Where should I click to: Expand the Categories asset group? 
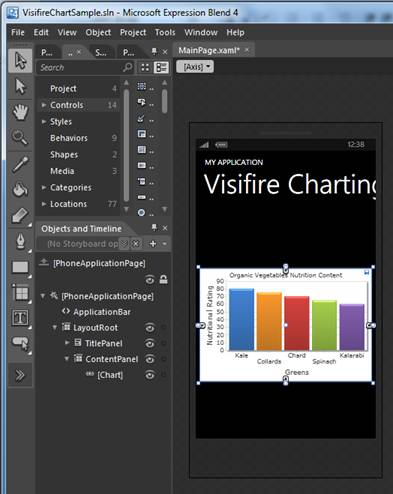click(44, 187)
